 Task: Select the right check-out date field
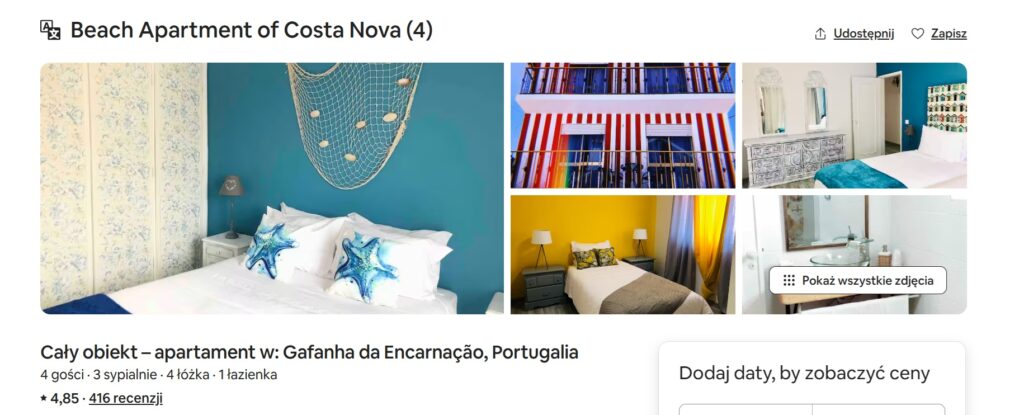(x=878, y=409)
